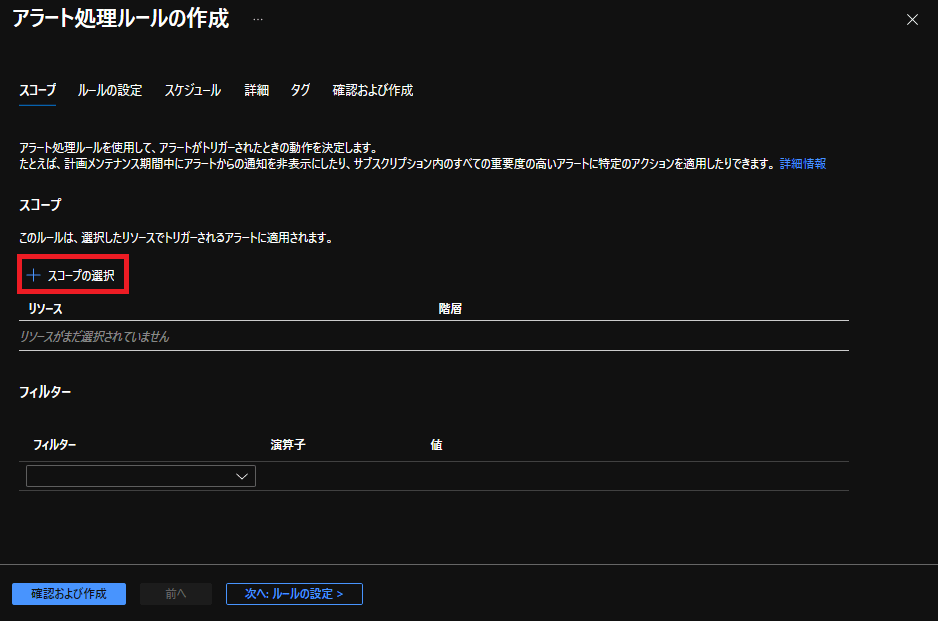Close the アラート処理ルールの作成 pane
The width and height of the screenshot is (938, 621).
click(x=912, y=20)
